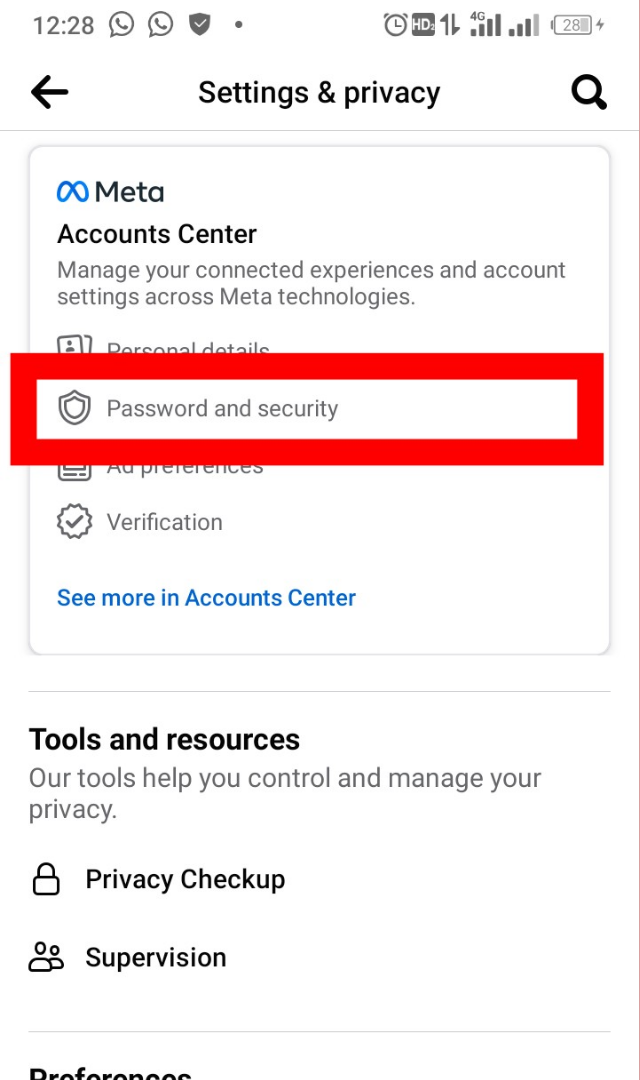
Task: Tap the alarm clock status icon
Action: (395, 26)
